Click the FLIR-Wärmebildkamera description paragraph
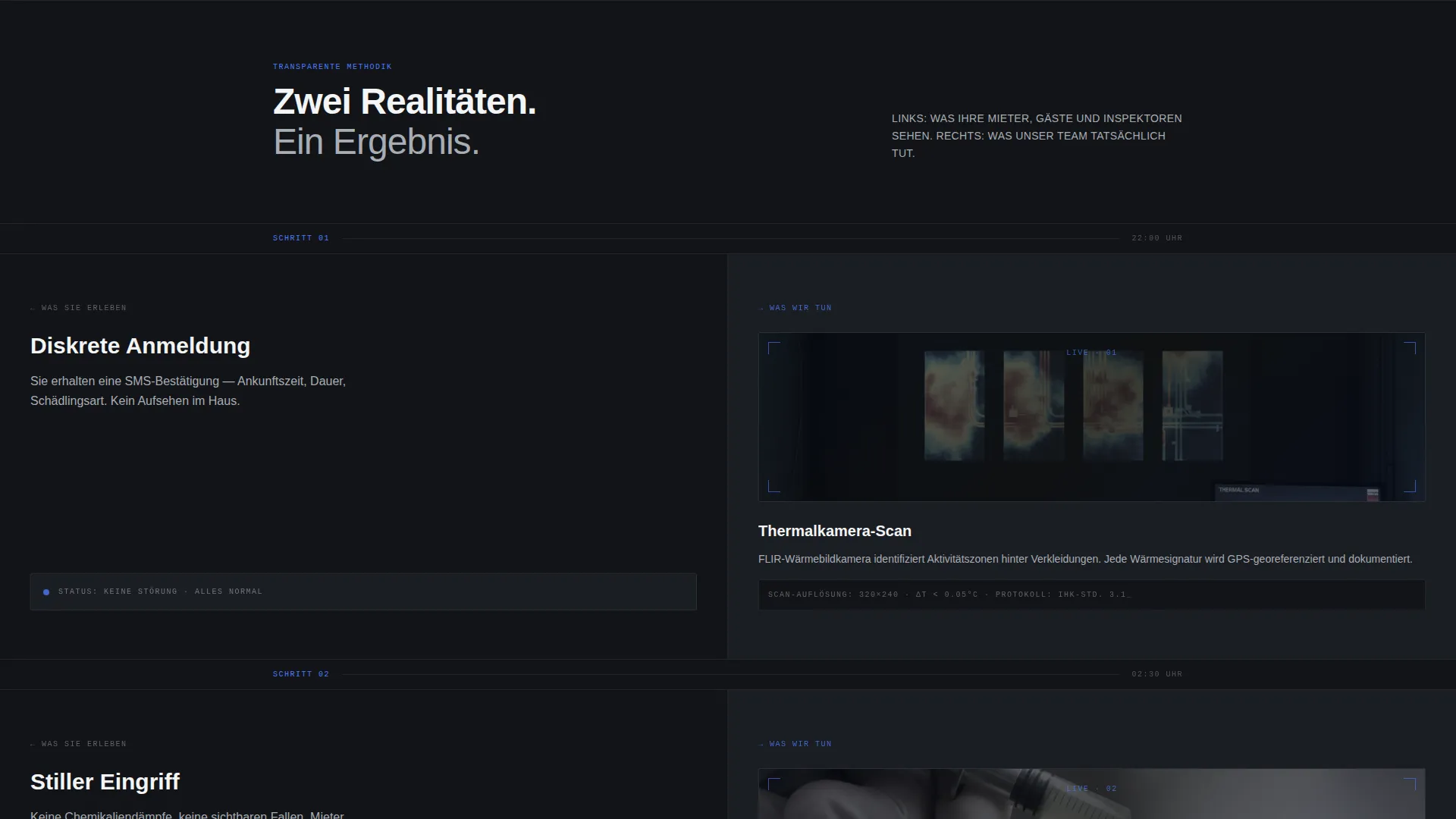The width and height of the screenshot is (1456, 819). pyautogui.click(x=1085, y=559)
